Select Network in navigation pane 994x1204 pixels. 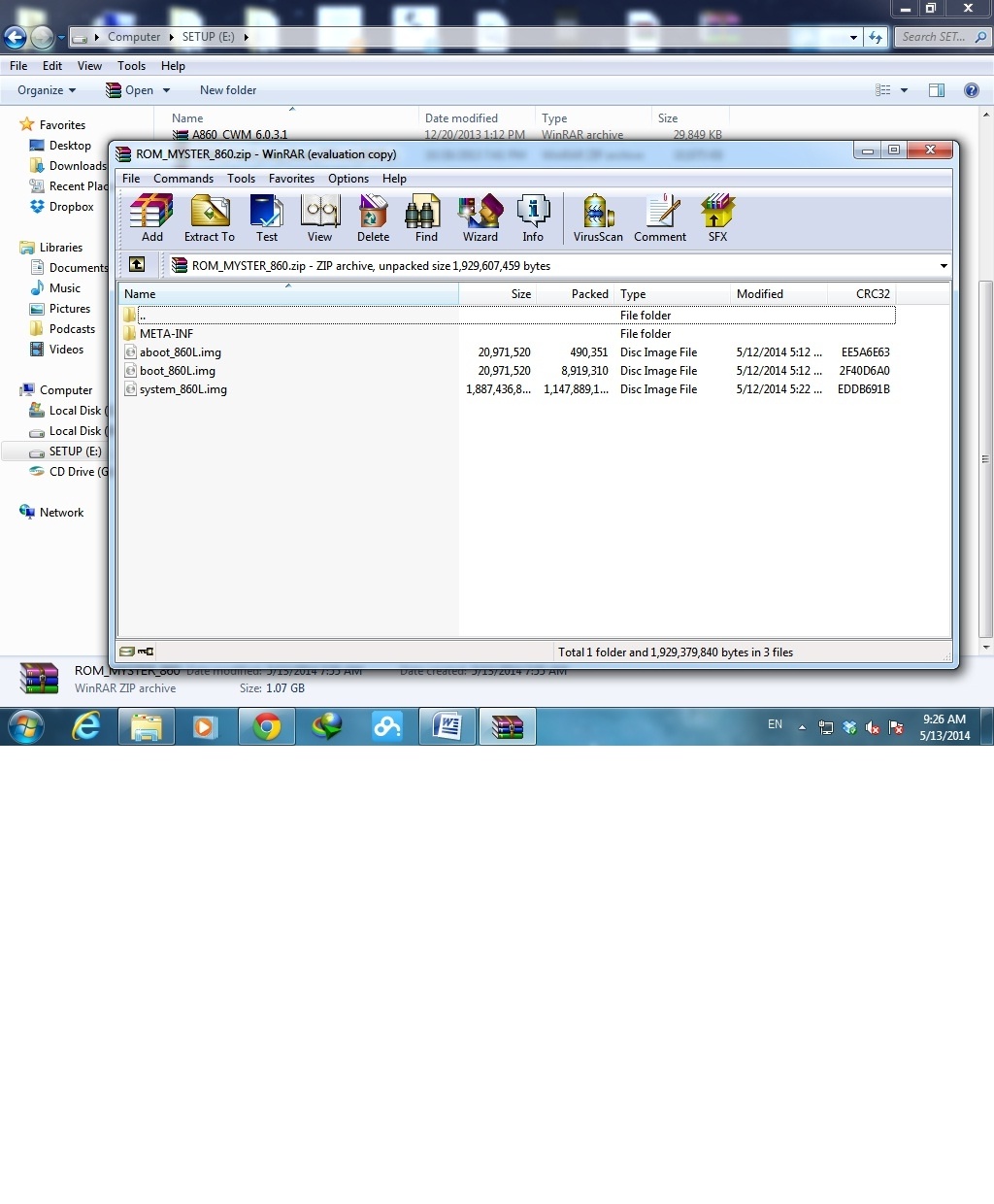click(x=51, y=513)
